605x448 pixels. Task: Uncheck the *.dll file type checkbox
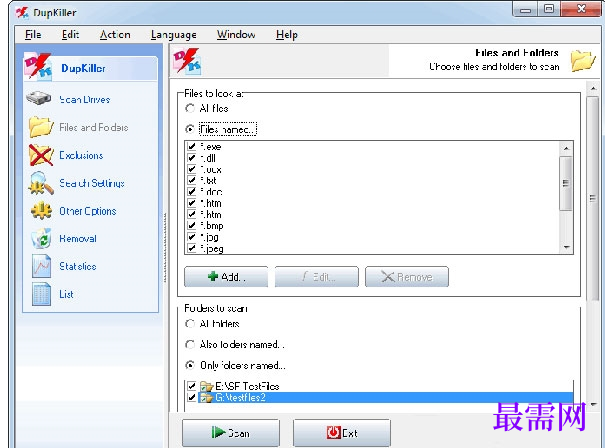tap(191, 158)
